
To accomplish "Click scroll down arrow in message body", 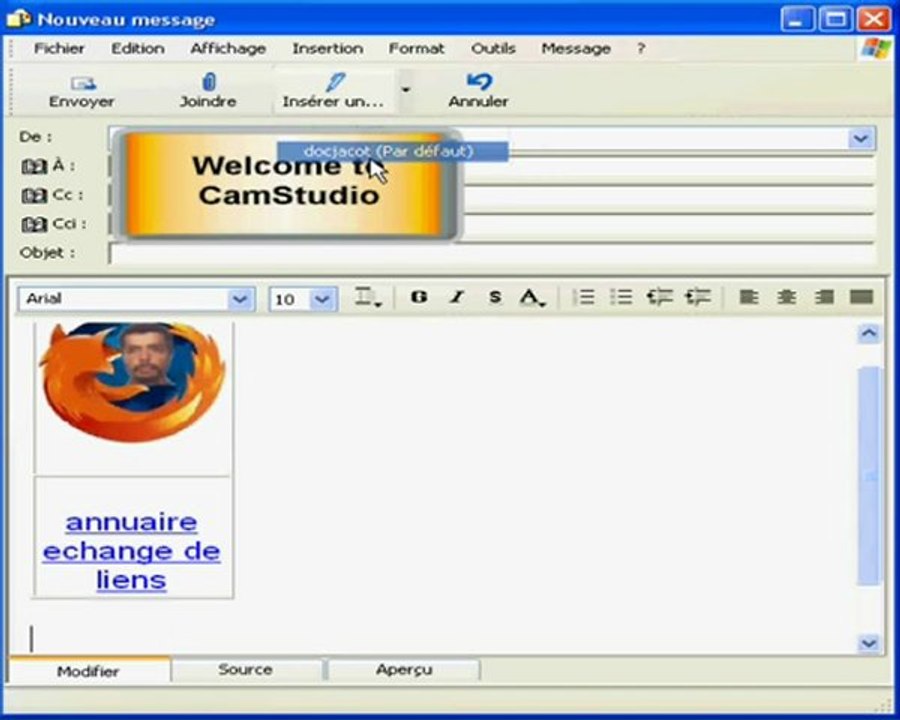I will pyautogui.click(x=868, y=643).
